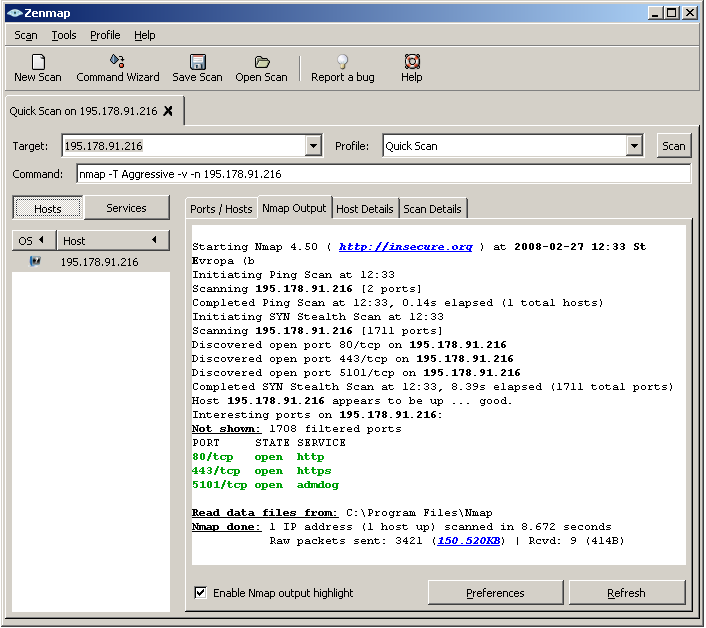Click the 80/tcp open http line
Viewport: 706px width, 628px height.
tap(258, 457)
